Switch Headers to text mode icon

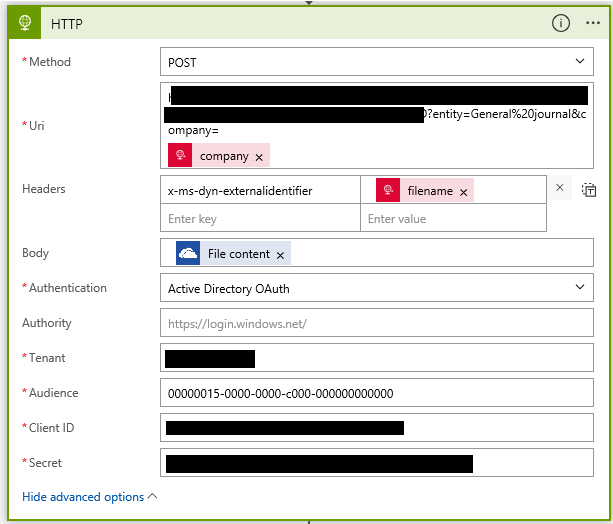(x=589, y=190)
